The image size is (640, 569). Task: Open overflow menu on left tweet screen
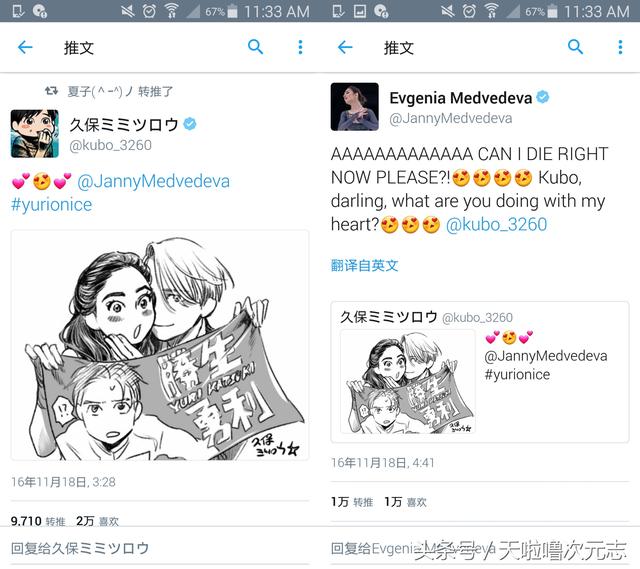click(x=300, y=47)
